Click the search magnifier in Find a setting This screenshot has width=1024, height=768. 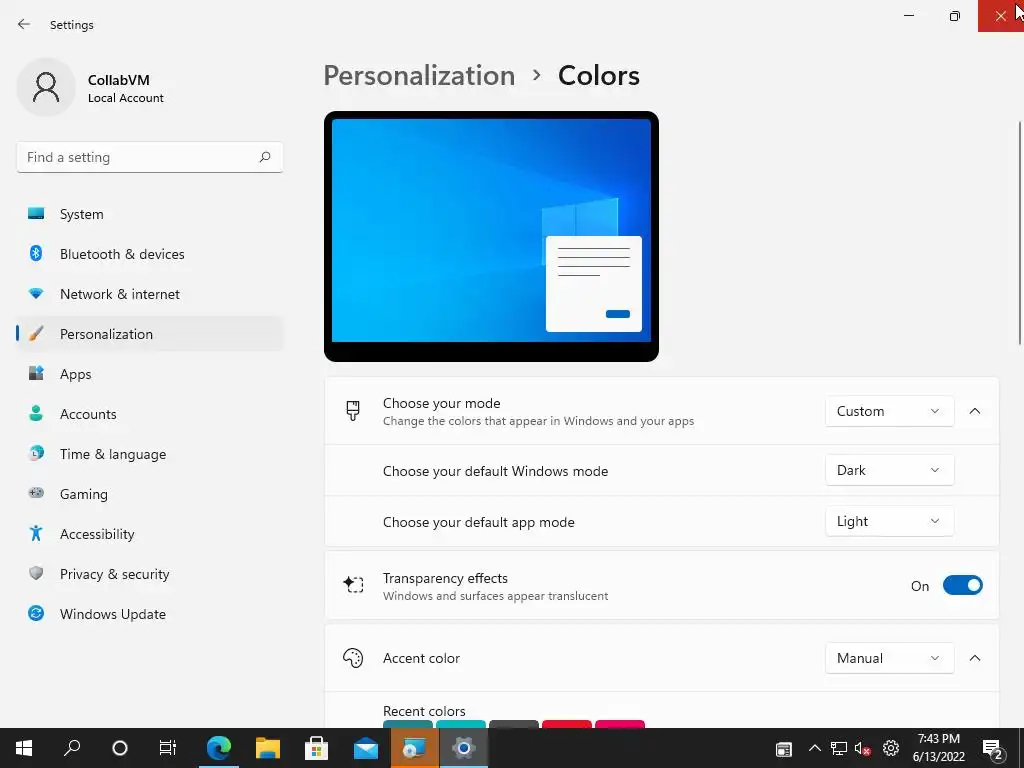[264, 157]
